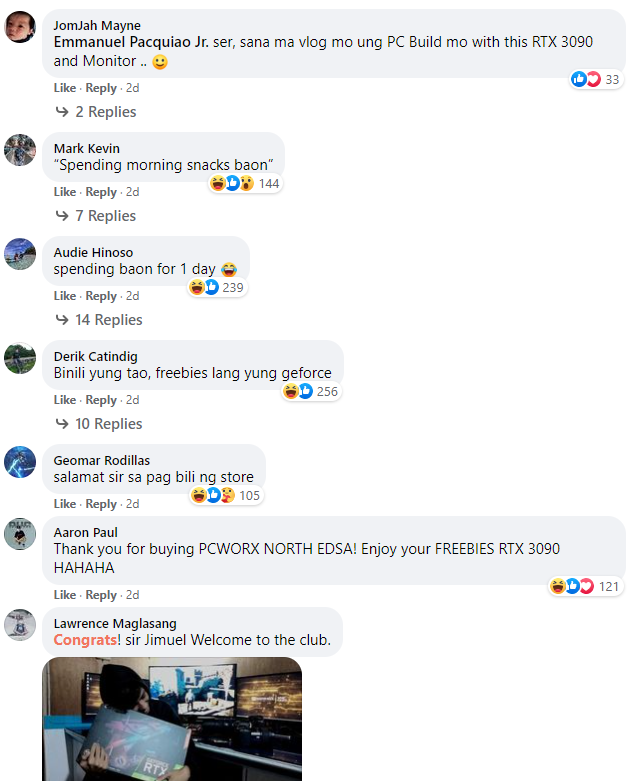Image resolution: width=631 pixels, height=781 pixels.
Task: Show the 256 reactions on Derik Catindig's comment
Action: point(311,391)
